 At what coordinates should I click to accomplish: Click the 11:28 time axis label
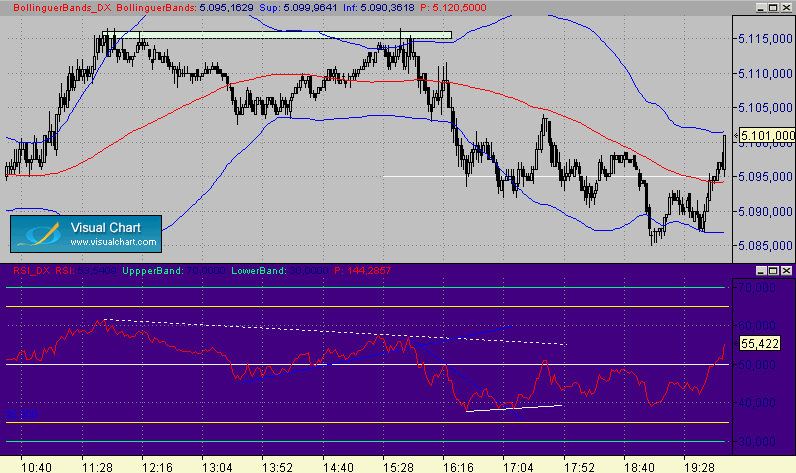point(97,467)
